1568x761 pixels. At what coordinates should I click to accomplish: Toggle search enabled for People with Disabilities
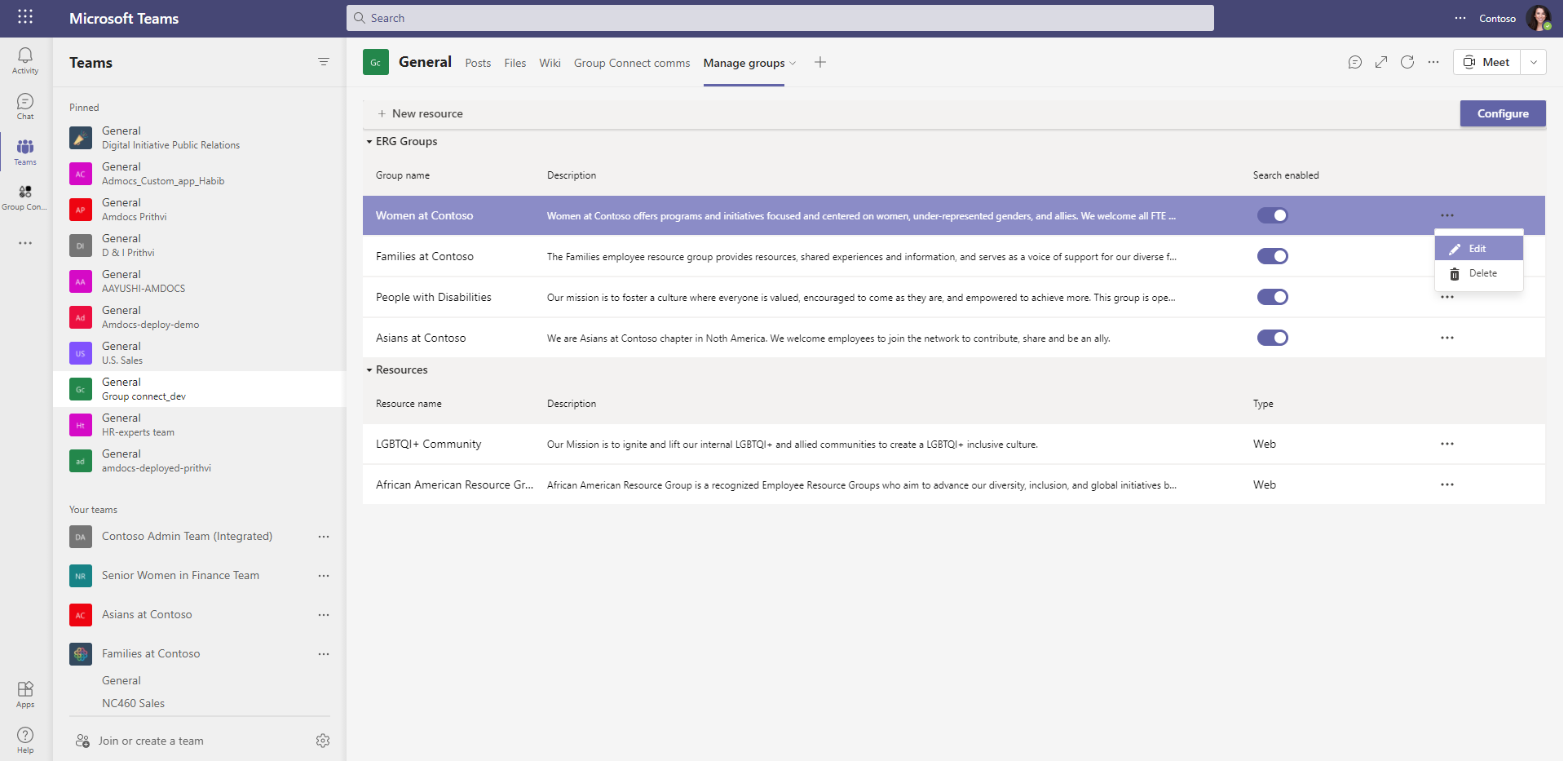pyautogui.click(x=1272, y=297)
